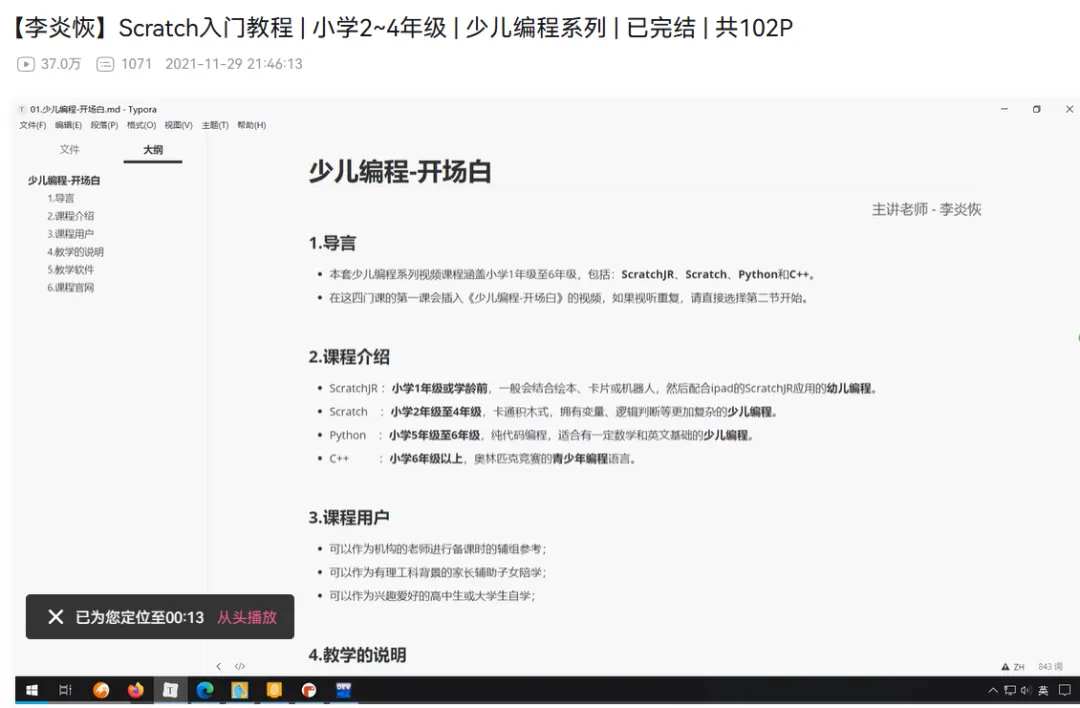Jump to outline item 2.课程介绍
1080x708 pixels.
(x=70, y=216)
